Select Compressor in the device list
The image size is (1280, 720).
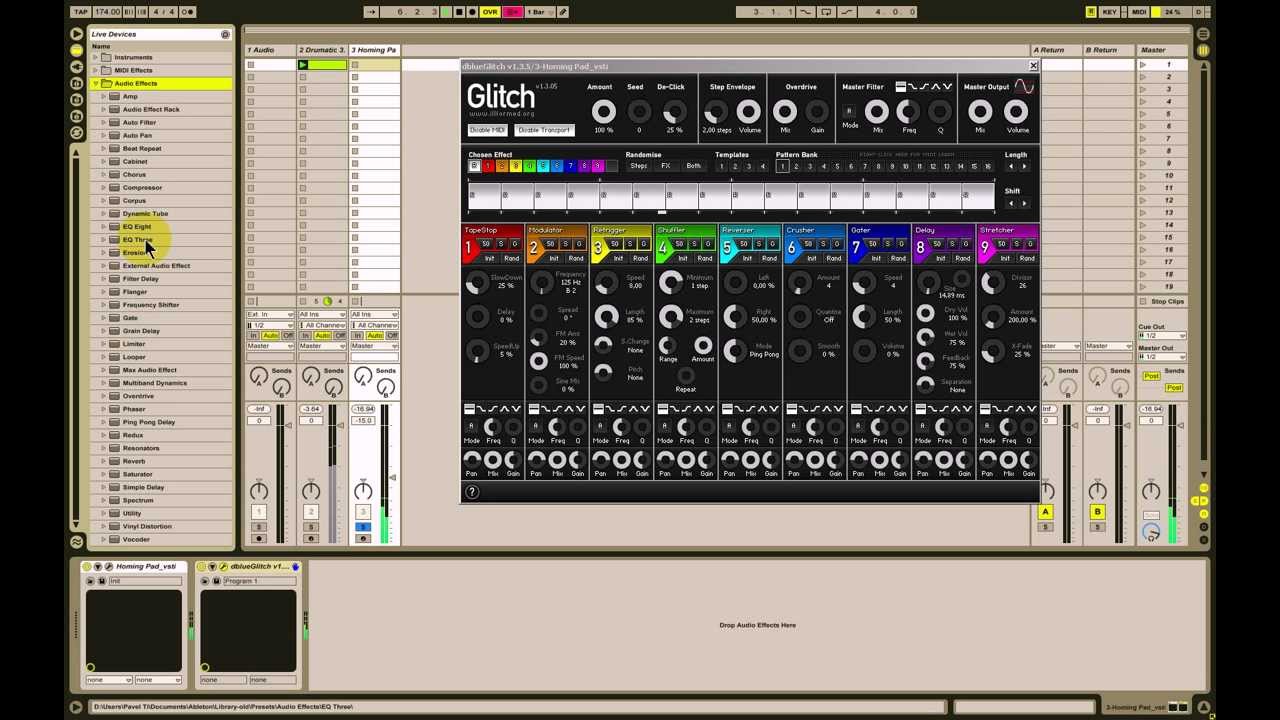[x=142, y=187]
